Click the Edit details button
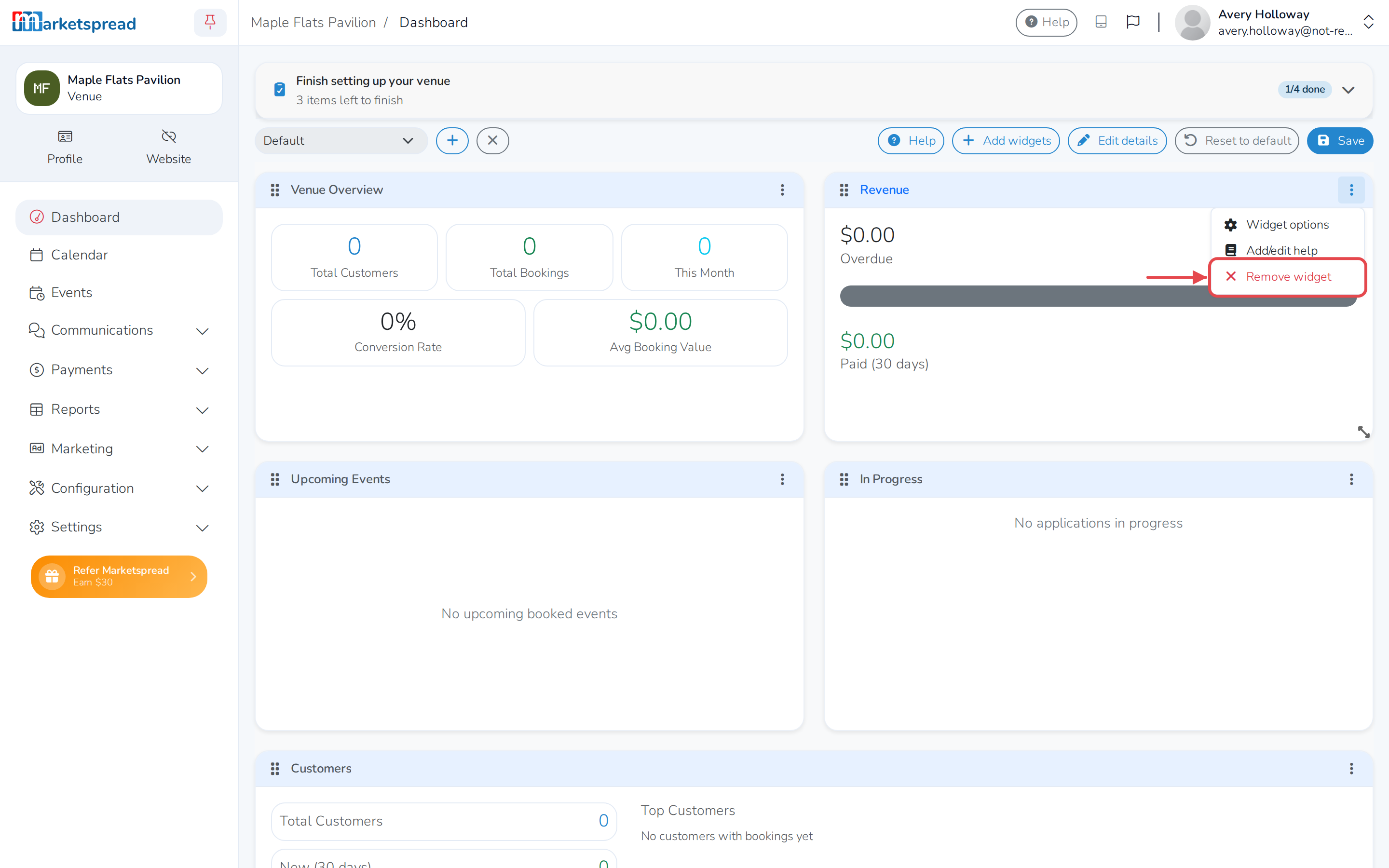 click(1117, 141)
